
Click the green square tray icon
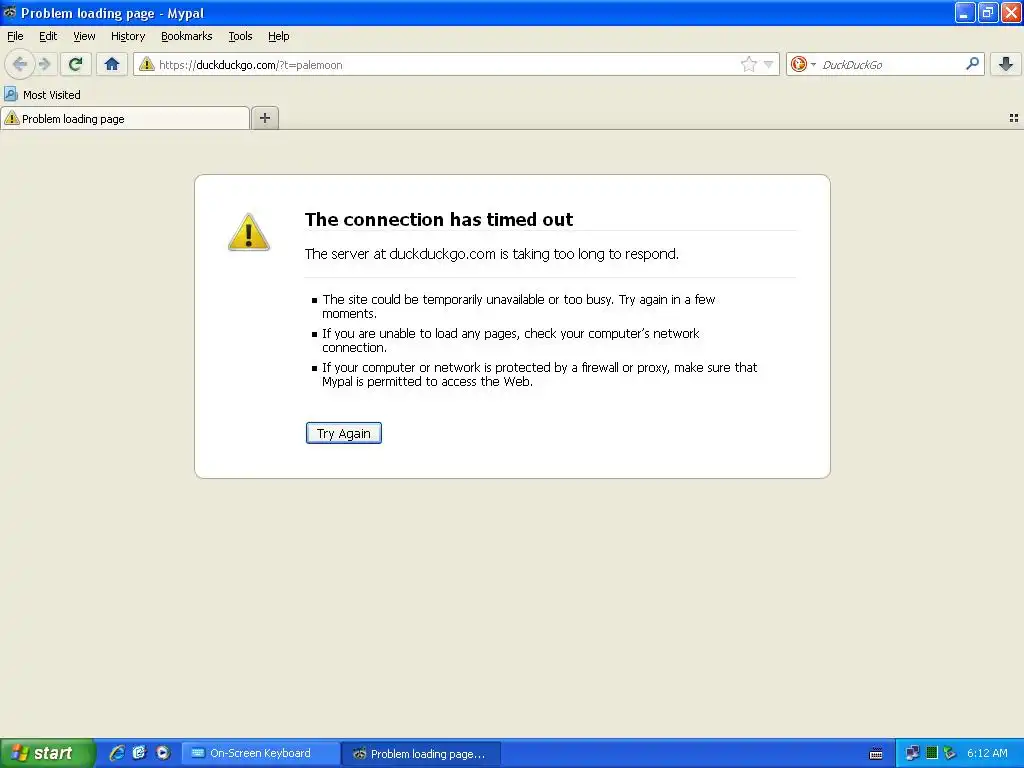click(932, 753)
